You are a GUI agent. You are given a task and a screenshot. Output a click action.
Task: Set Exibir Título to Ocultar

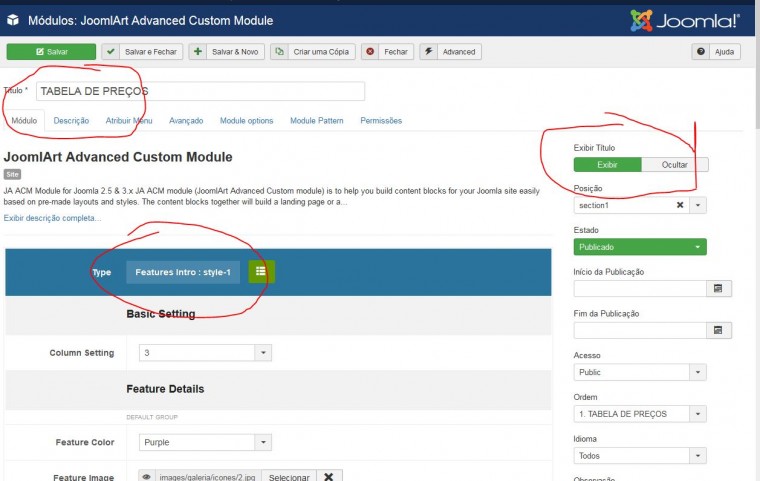point(675,165)
